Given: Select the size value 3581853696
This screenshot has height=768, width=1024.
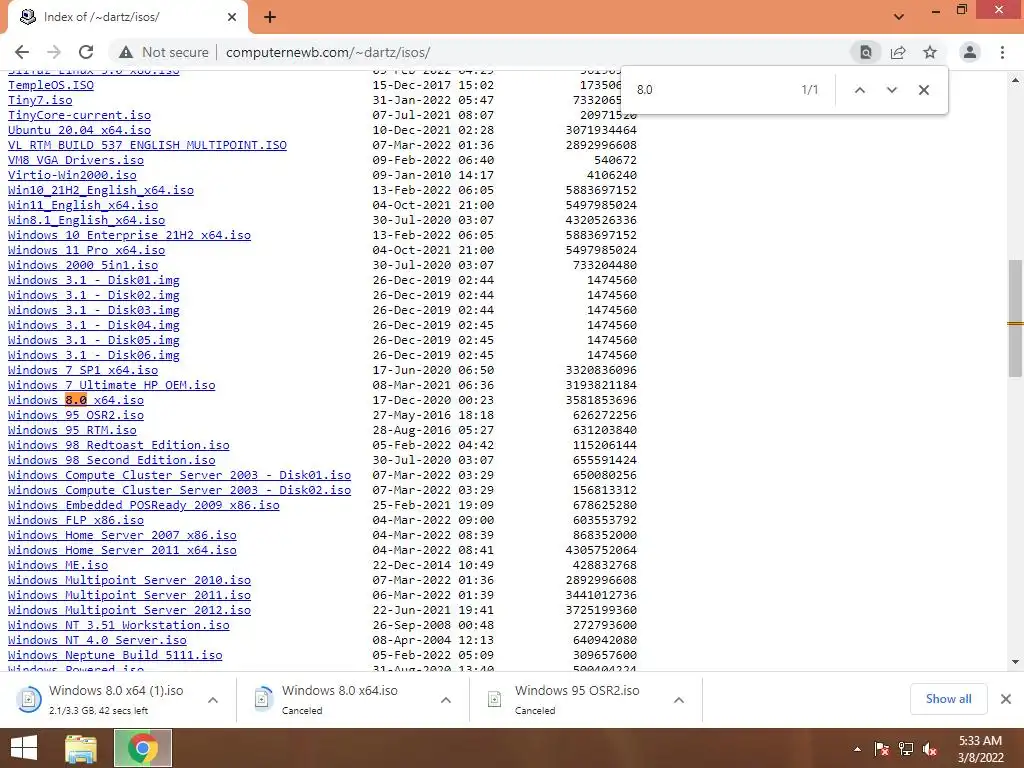Looking at the screenshot, I should (601, 400).
